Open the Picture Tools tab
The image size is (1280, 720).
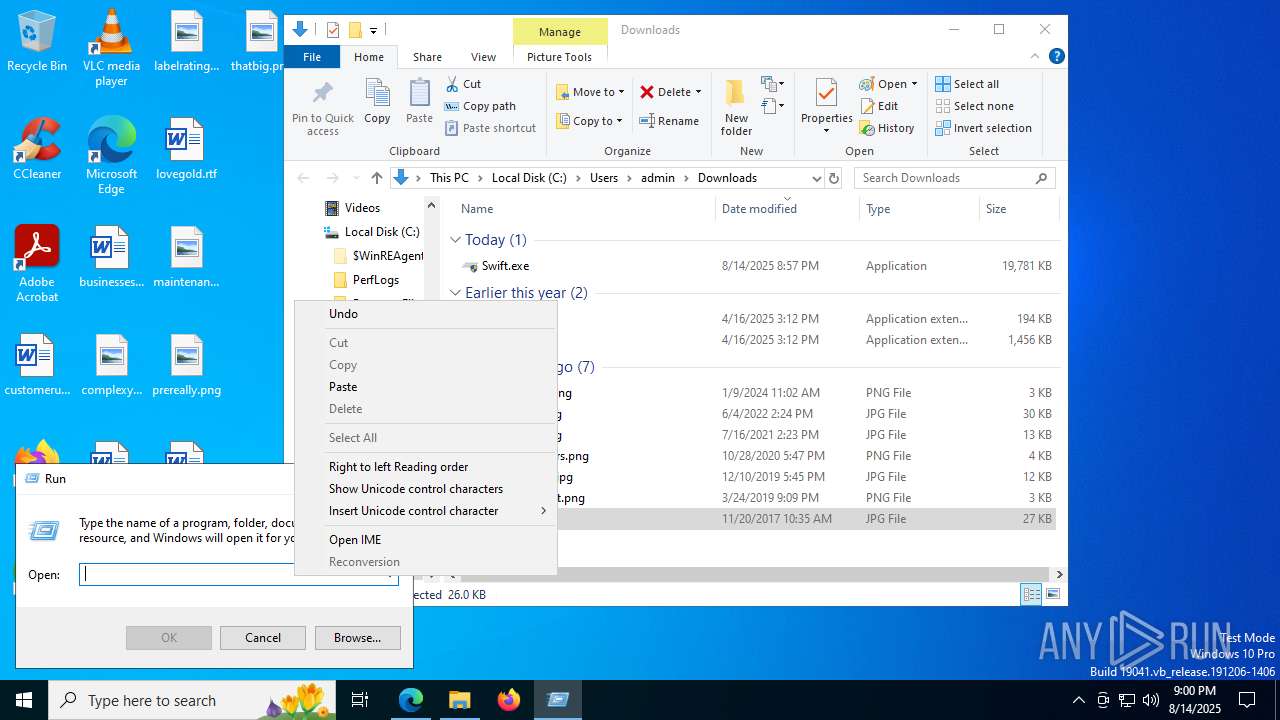coord(559,57)
